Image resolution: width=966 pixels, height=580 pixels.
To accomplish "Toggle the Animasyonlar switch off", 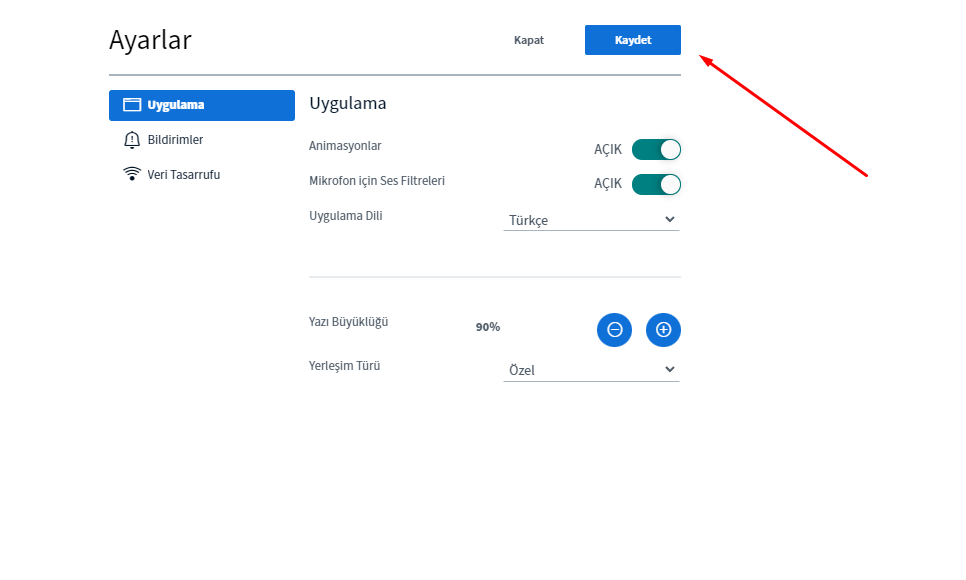I will [x=656, y=149].
